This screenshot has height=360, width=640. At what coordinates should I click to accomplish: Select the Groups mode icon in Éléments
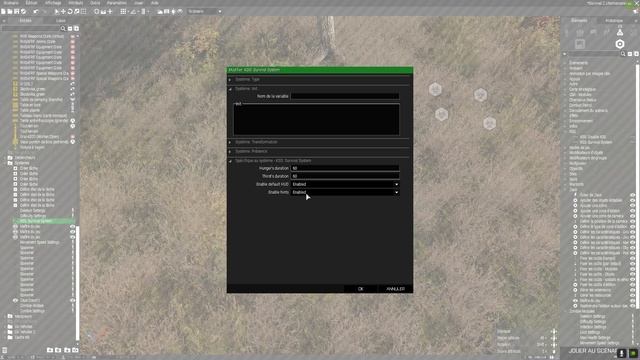[580, 32]
